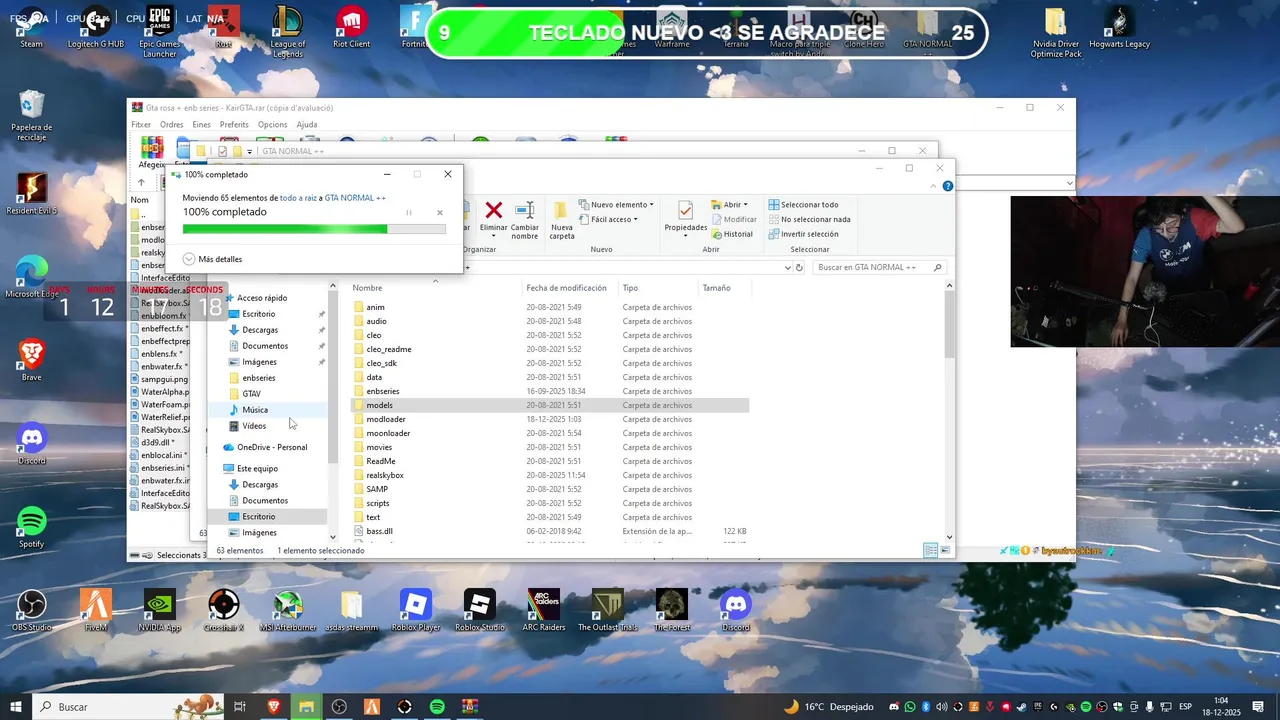The width and height of the screenshot is (1280, 720).
Task: Select the Papelera de reciclaje desktop icon
Action: (x=32, y=115)
